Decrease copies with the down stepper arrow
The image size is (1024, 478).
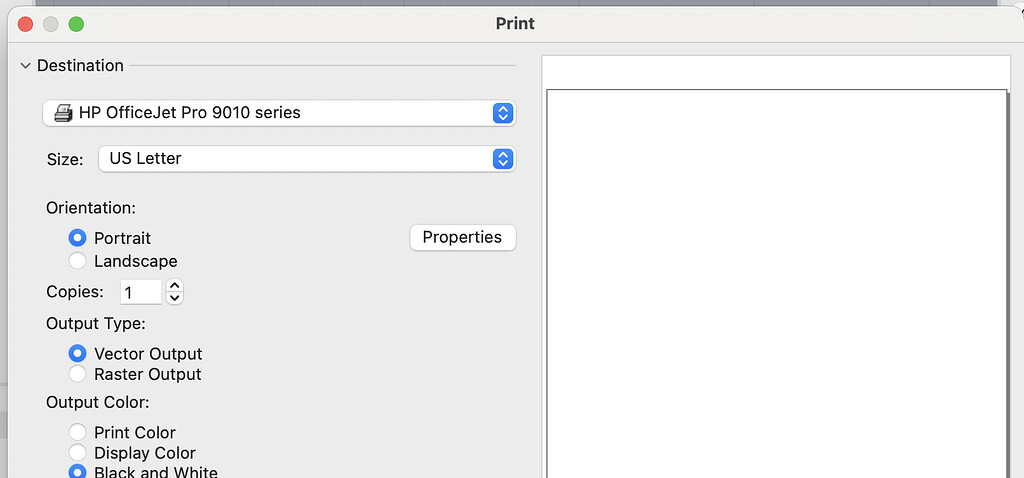click(175, 298)
